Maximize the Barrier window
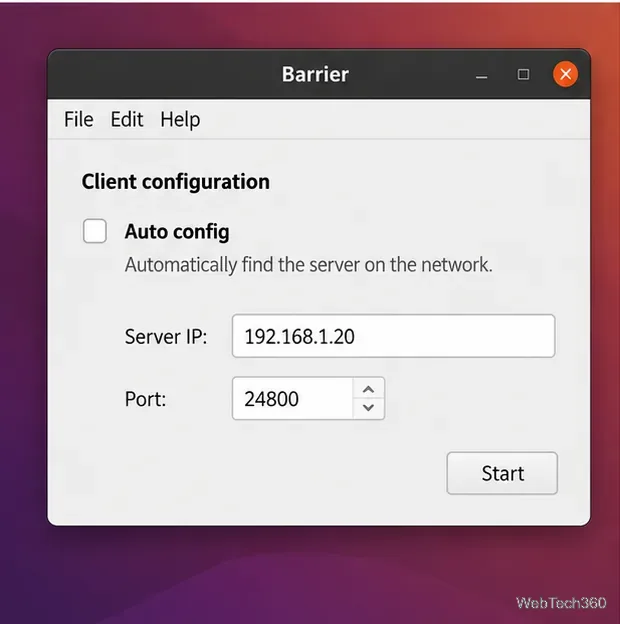 [523, 74]
